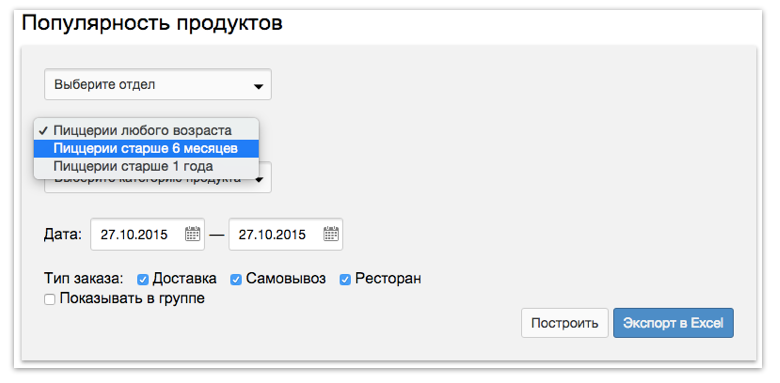Focus the end date input field
The image size is (780, 383).
pyautogui.click(x=286, y=234)
